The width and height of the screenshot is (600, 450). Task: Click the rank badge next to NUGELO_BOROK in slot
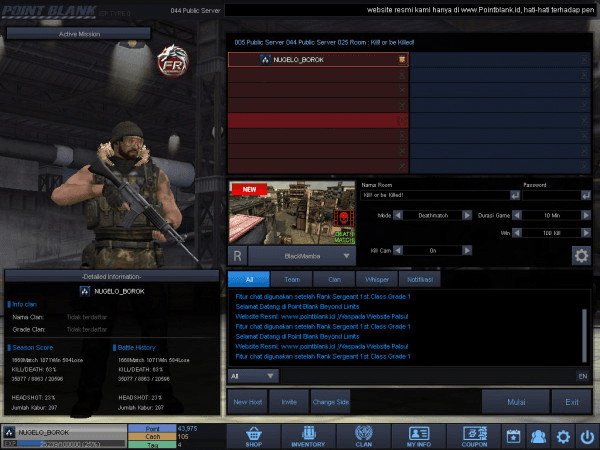(x=265, y=60)
